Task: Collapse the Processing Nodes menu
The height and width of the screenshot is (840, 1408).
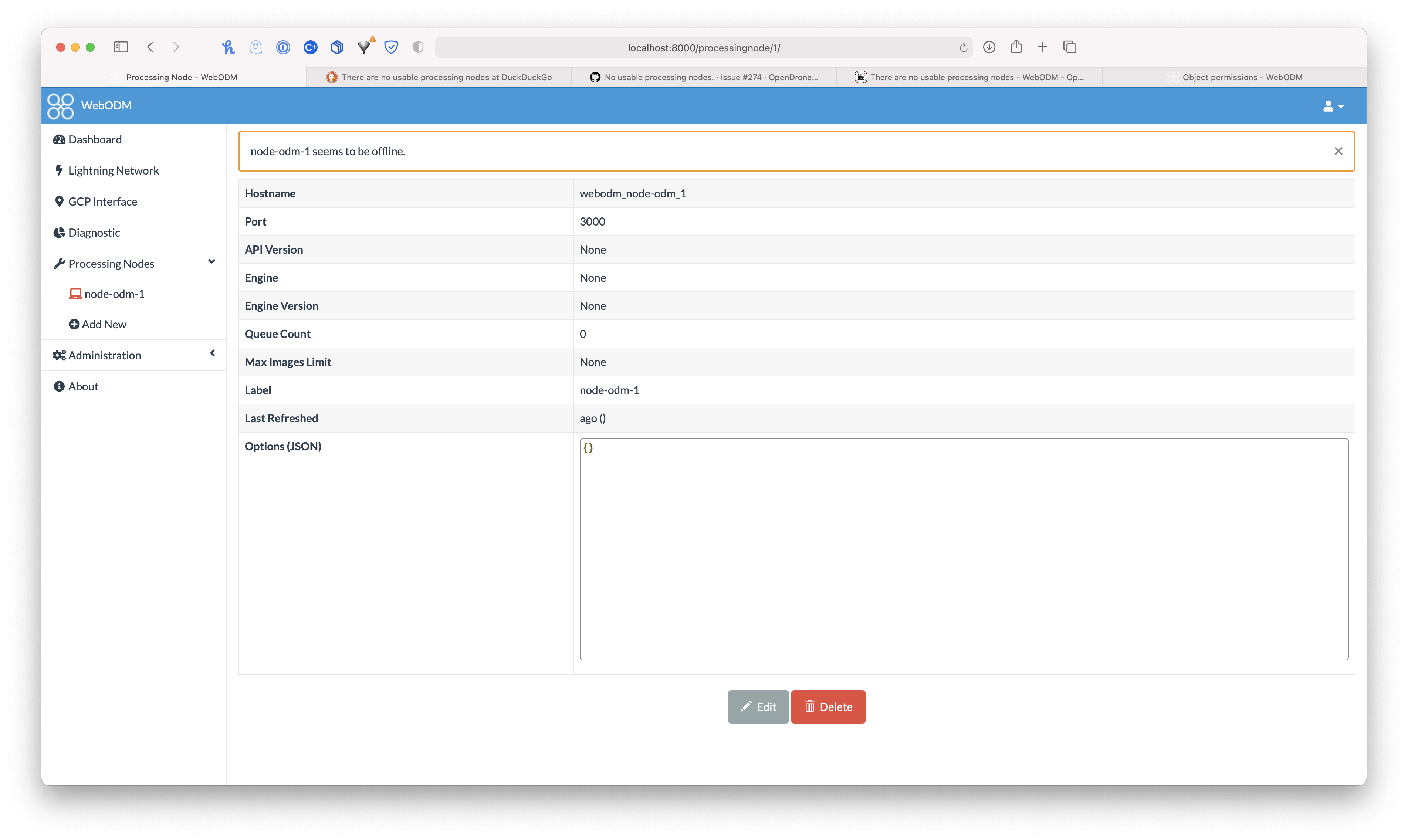Action: pos(211,262)
